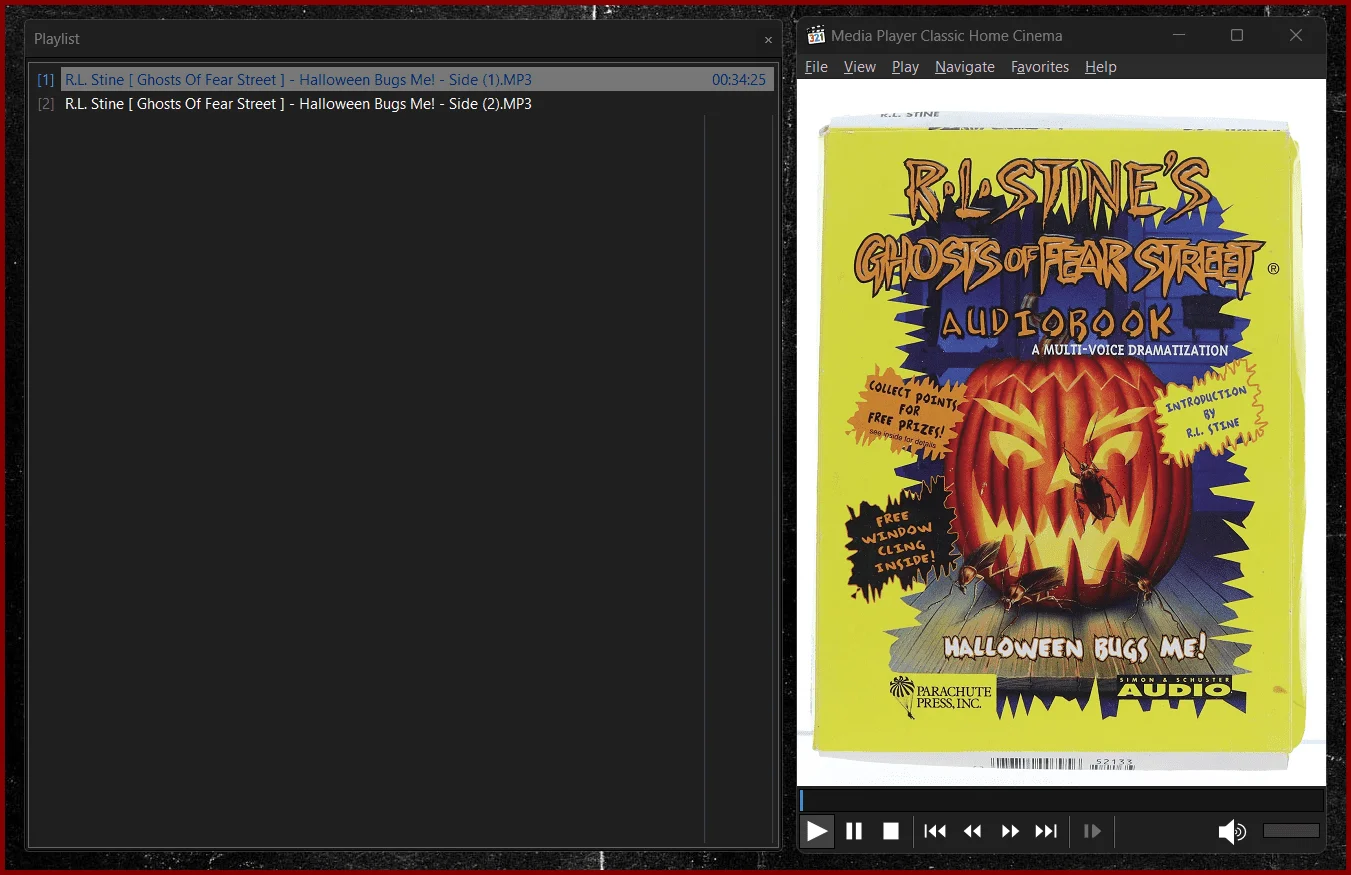The height and width of the screenshot is (875, 1351).
Task: Adjust the volume slider
Action: point(1291,831)
